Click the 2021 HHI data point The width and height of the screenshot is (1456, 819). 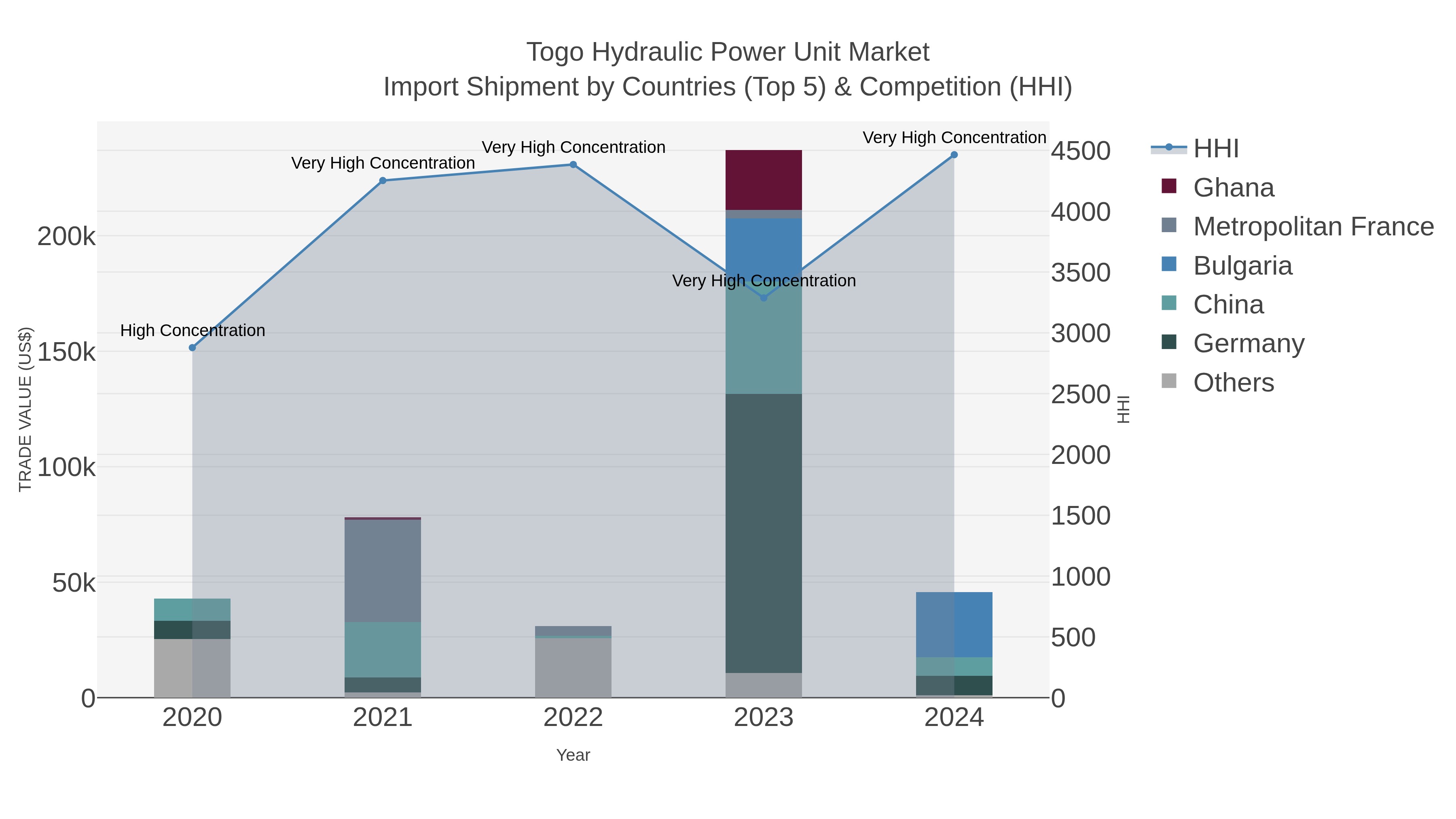(383, 181)
